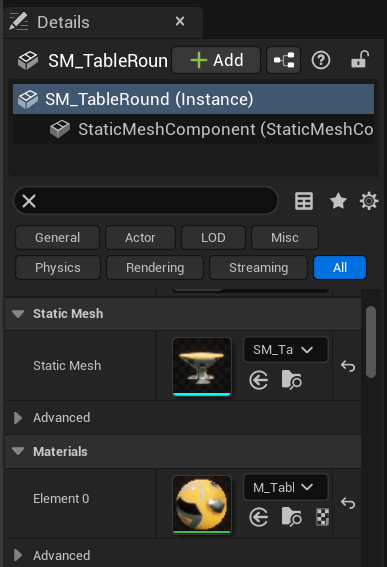Open the SM_Ta static mesh dropdown
The height and width of the screenshot is (567, 387).
pos(286,350)
